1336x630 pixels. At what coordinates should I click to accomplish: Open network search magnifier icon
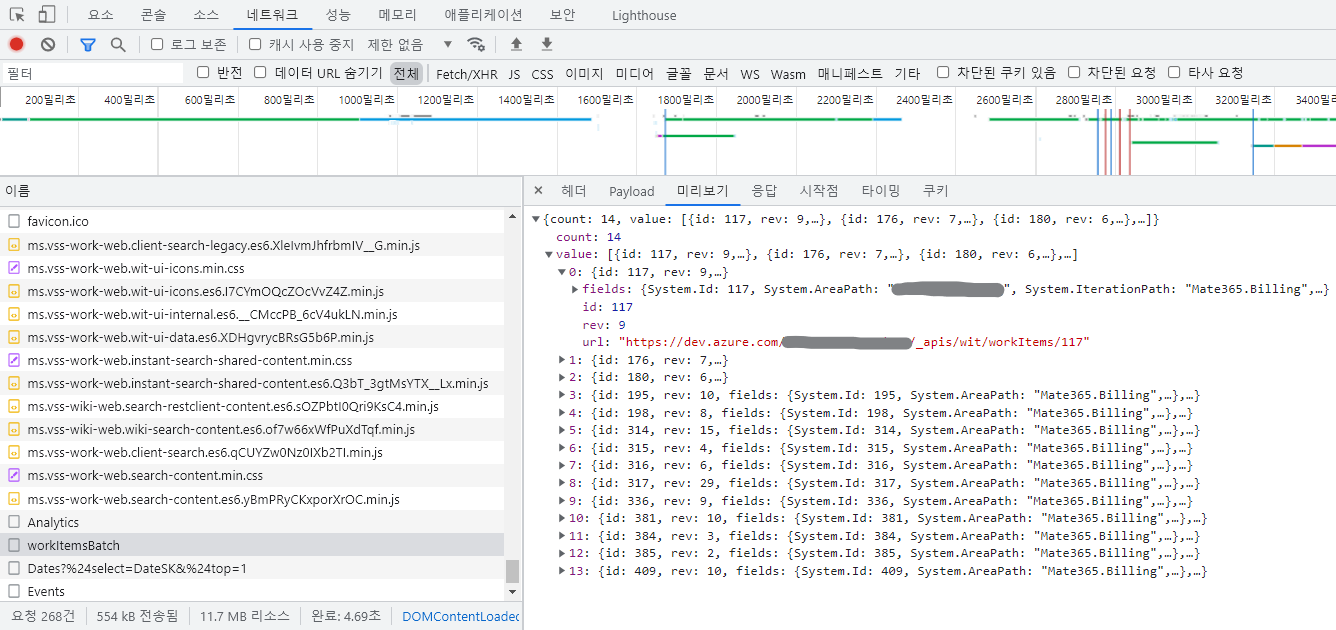[118, 44]
